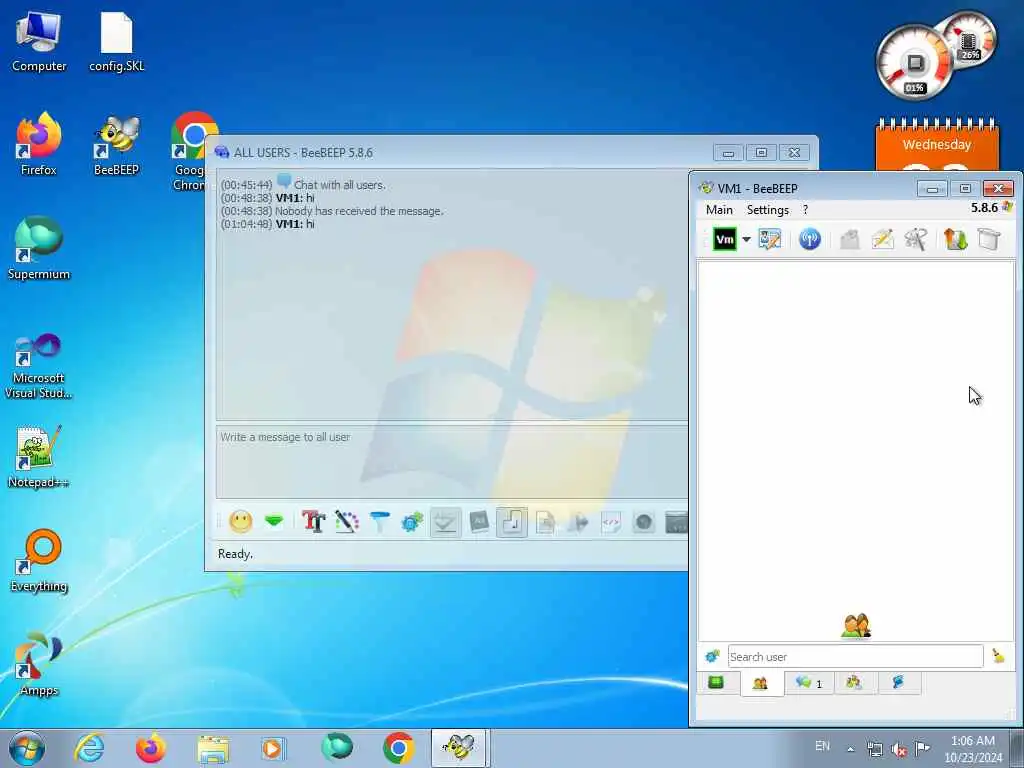The width and height of the screenshot is (1024, 768).
Task: Click the 'Chat with all users.' line
Action: click(340, 185)
